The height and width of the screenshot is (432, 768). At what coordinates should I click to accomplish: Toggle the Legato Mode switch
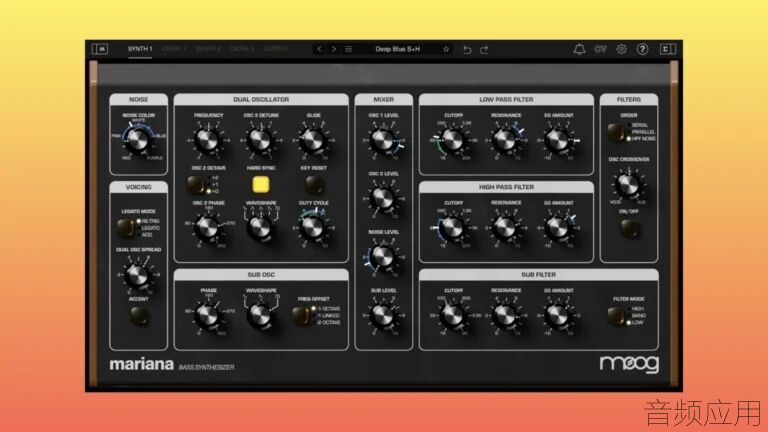click(125, 228)
